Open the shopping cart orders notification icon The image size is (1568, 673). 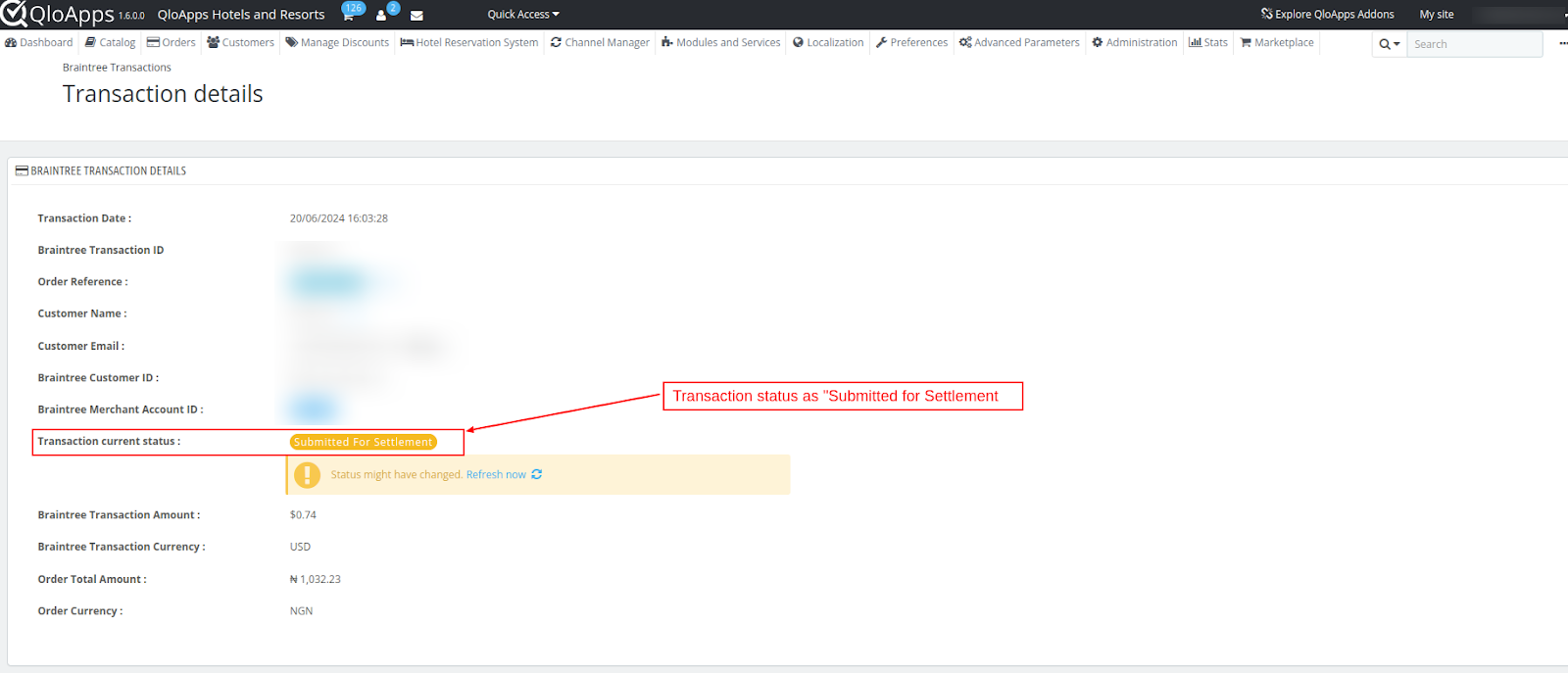[x=348, y=15]
